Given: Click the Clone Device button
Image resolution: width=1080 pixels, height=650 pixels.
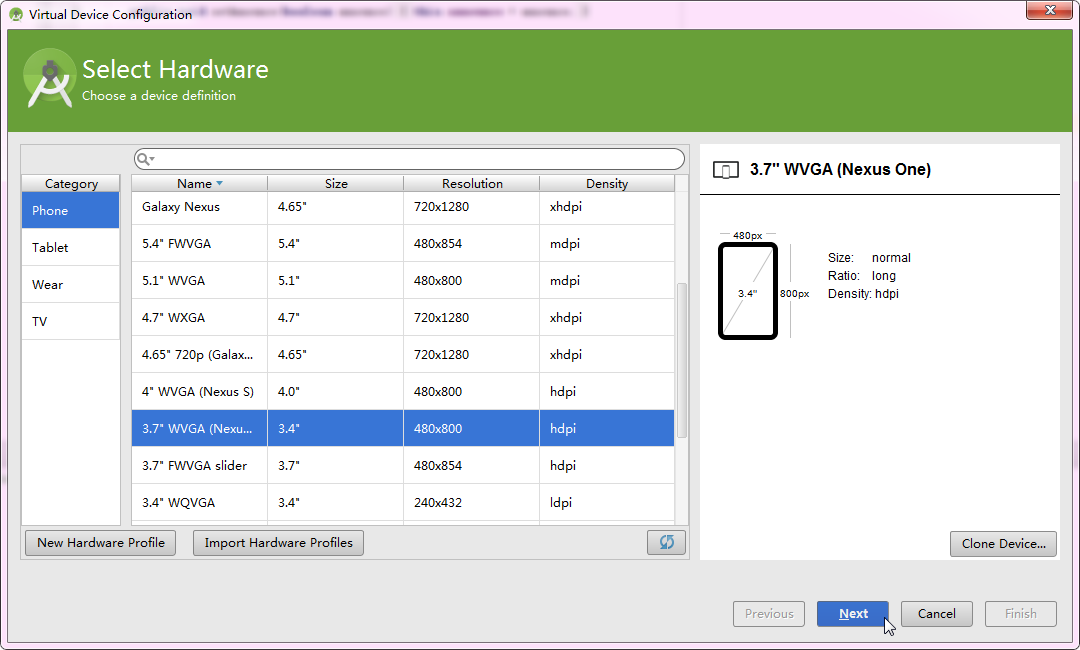Looking at the screenshot, I should pyautogui.click(x=1003, y=543).
